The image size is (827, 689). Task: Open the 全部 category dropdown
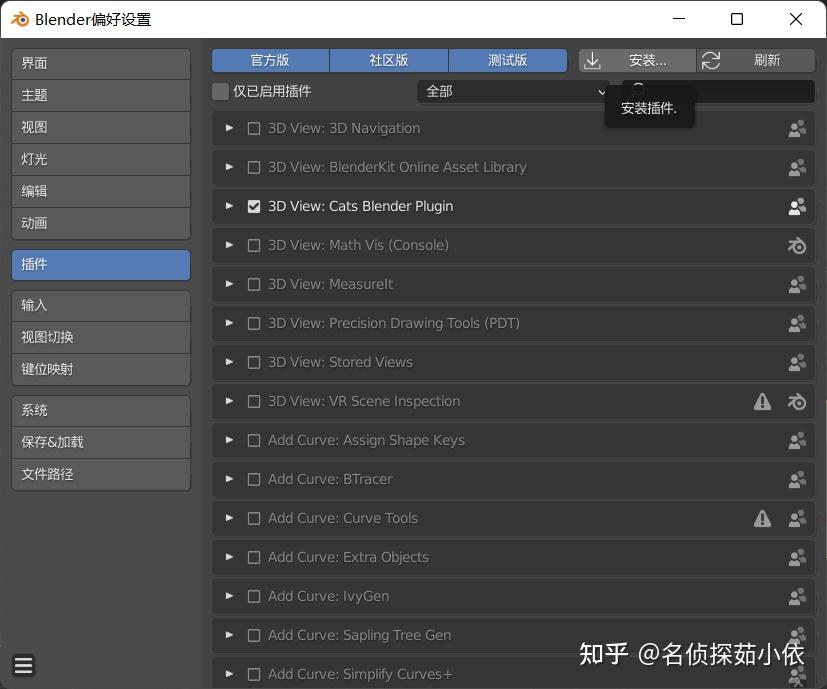512,90
